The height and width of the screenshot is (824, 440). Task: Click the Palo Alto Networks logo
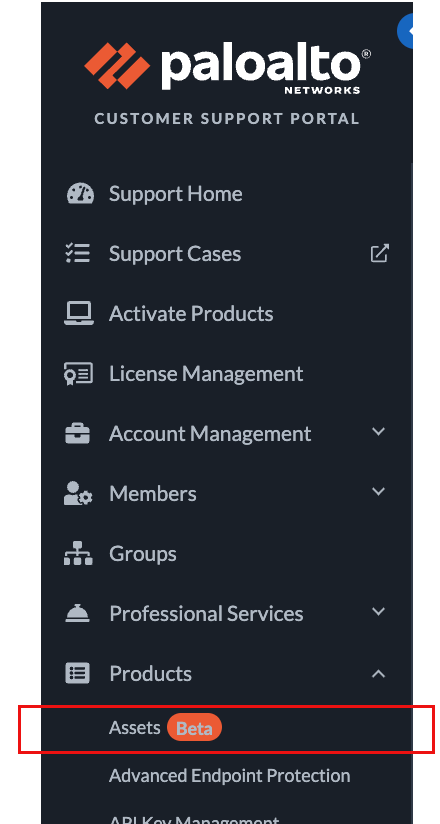227,67
